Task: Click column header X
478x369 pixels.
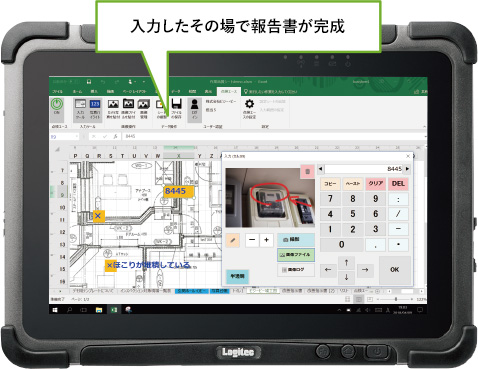Action: click(x=178, y=156)
